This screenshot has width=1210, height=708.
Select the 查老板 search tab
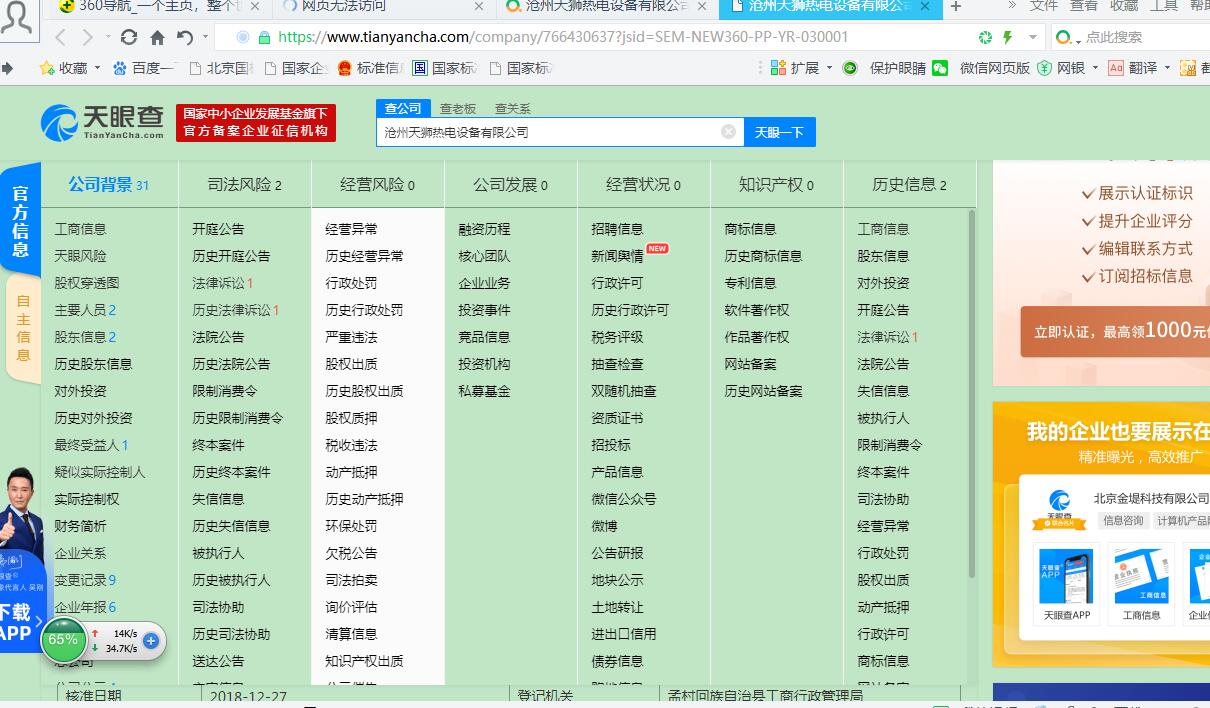click(x=458, y=108)
